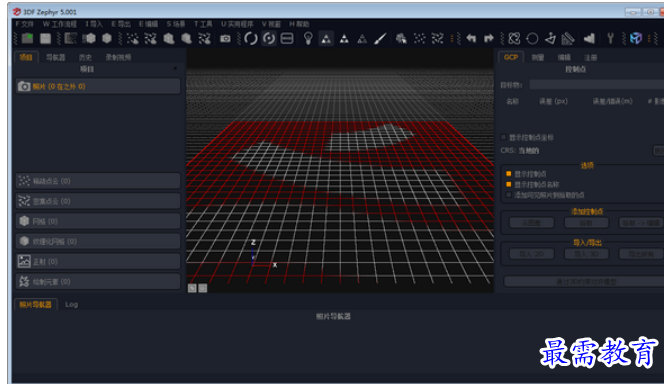The image size is (664, 384).
Task: Click the new project folder icon
Action: pyautogui.click(x=27, y=39)
